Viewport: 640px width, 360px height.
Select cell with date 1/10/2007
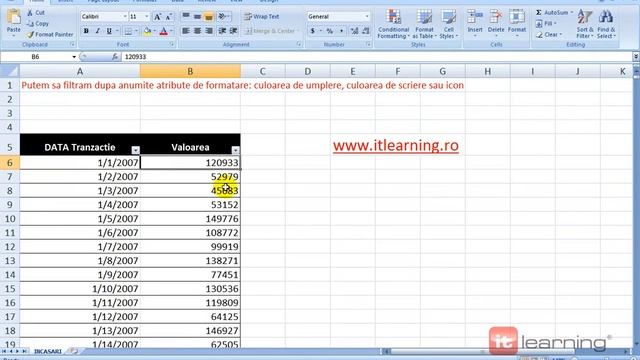pos(80,289)
